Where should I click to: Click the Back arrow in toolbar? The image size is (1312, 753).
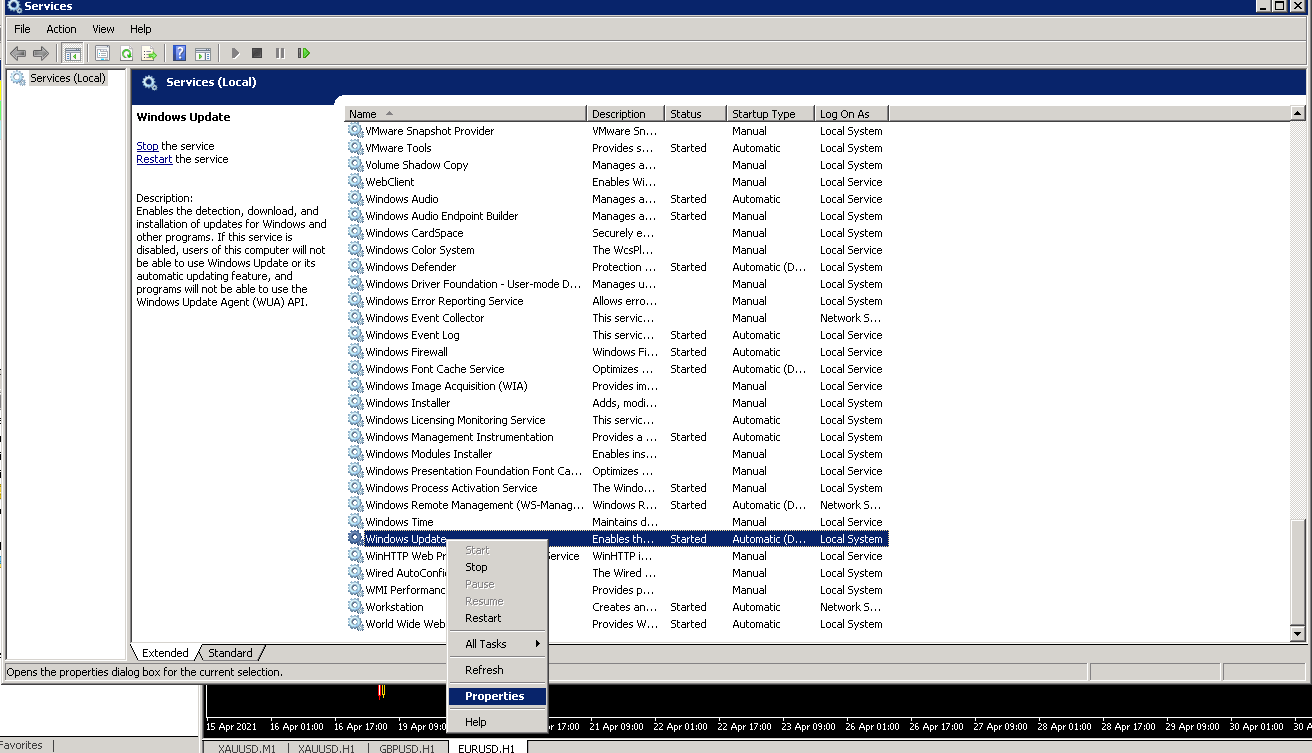[17, 53]
